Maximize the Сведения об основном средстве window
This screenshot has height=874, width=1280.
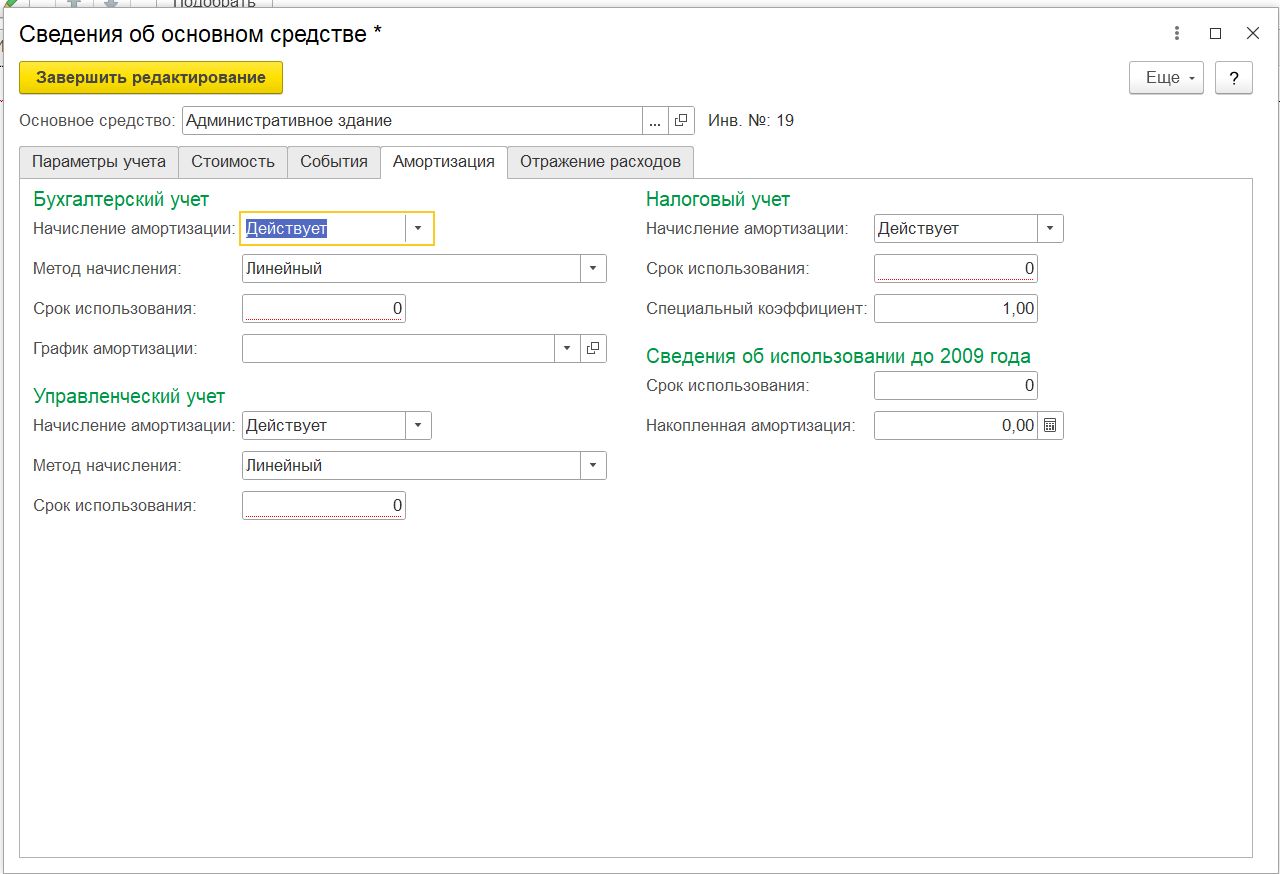pyautogui.click(x=1215, y=33)
